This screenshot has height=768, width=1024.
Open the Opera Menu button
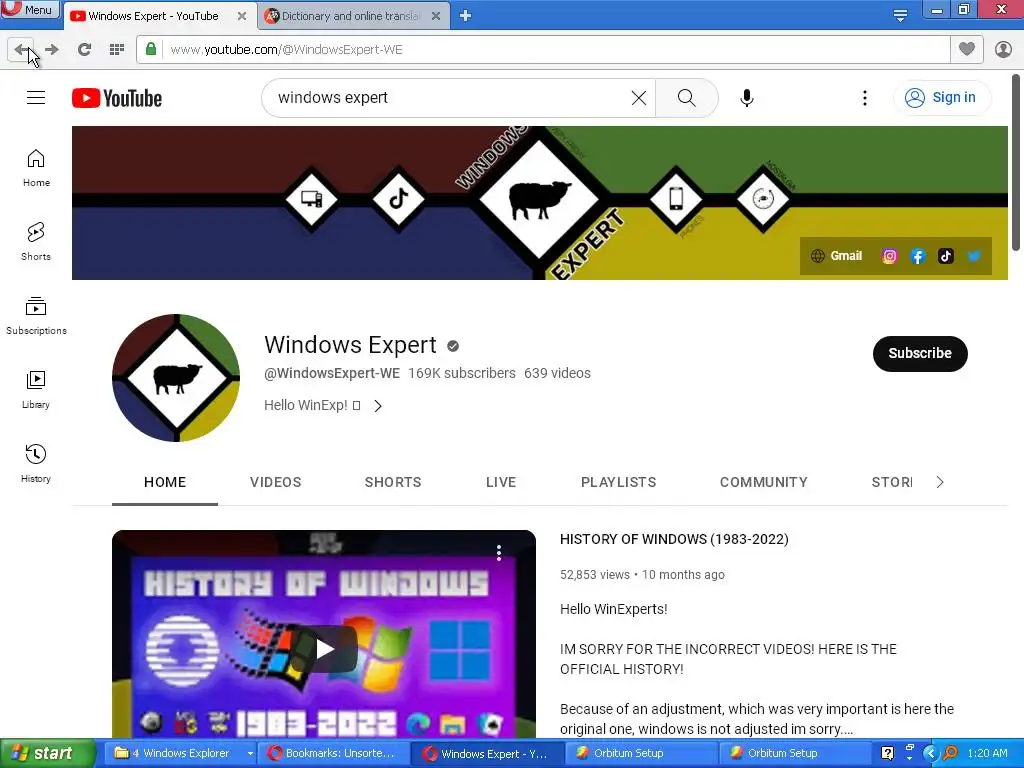30,9
